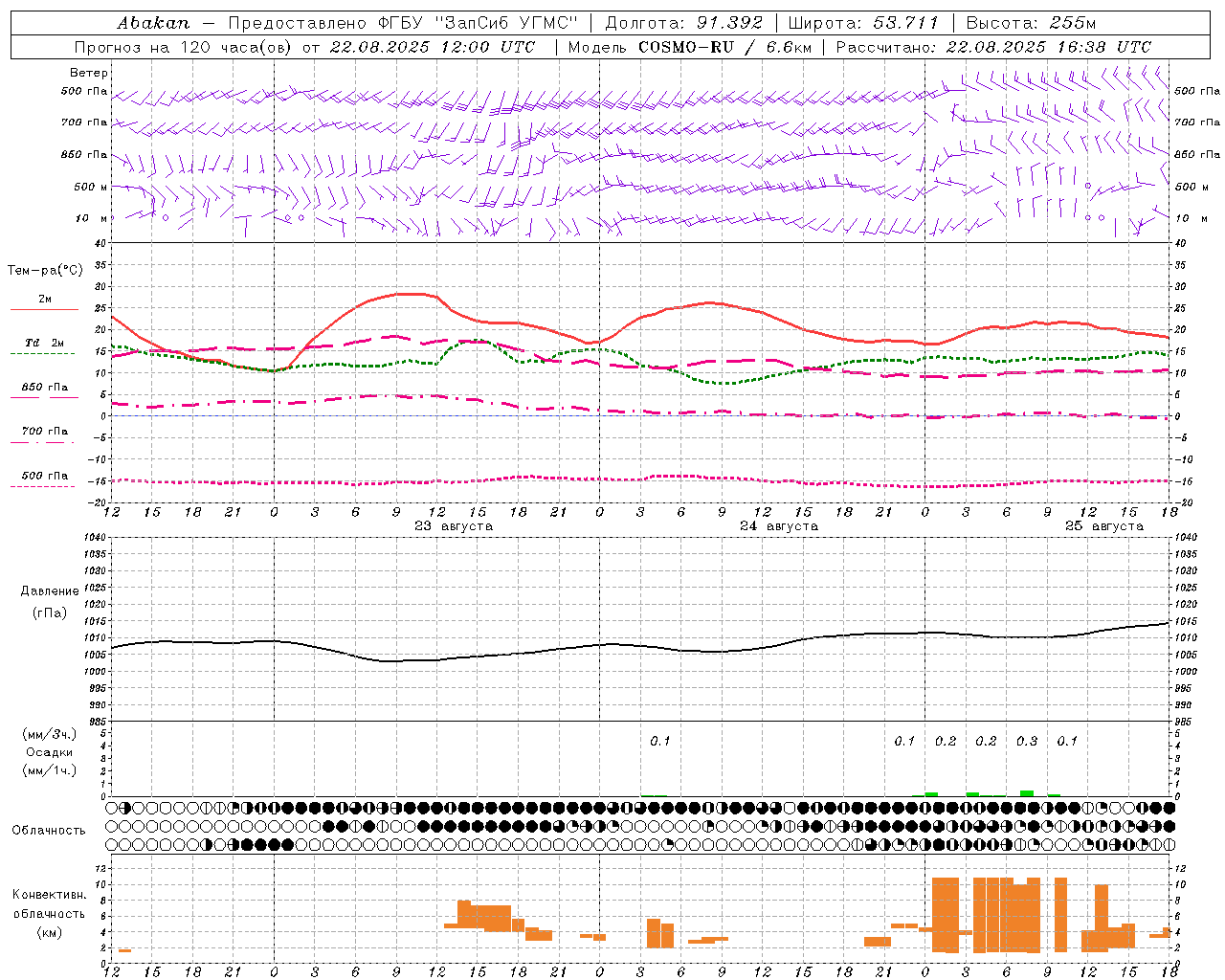Click the "Конвективн." convective cloud label
The image size is (1225, 980).
click(x=49, y=895)
